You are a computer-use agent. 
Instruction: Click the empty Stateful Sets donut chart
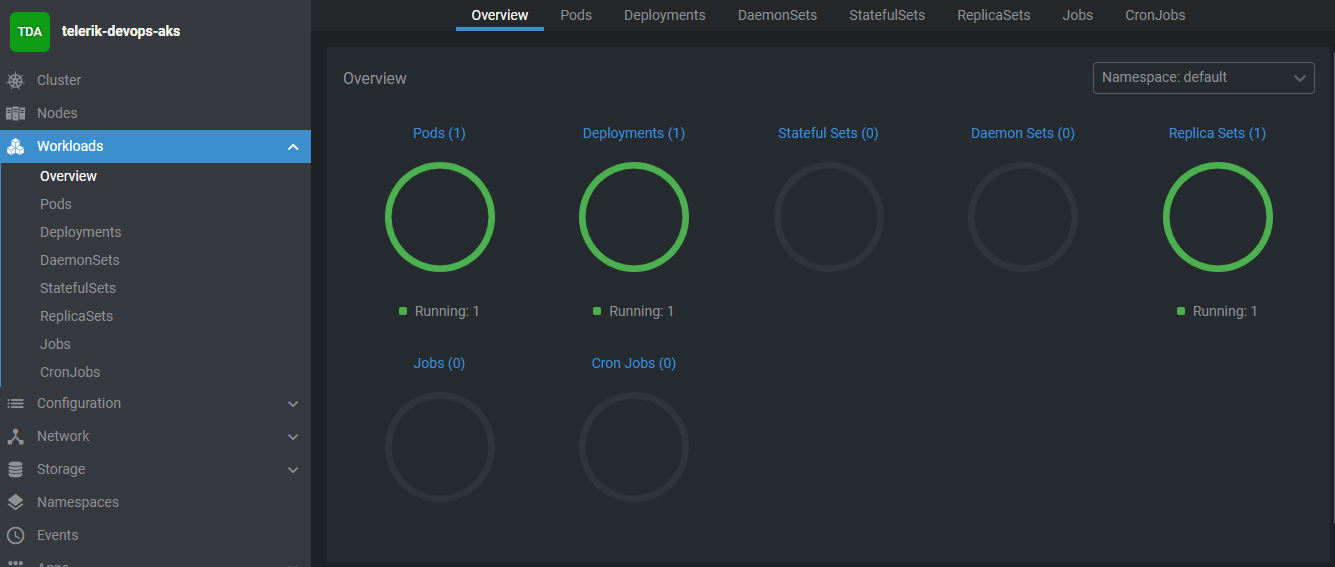pyautogui.click(x=828, y=217)
